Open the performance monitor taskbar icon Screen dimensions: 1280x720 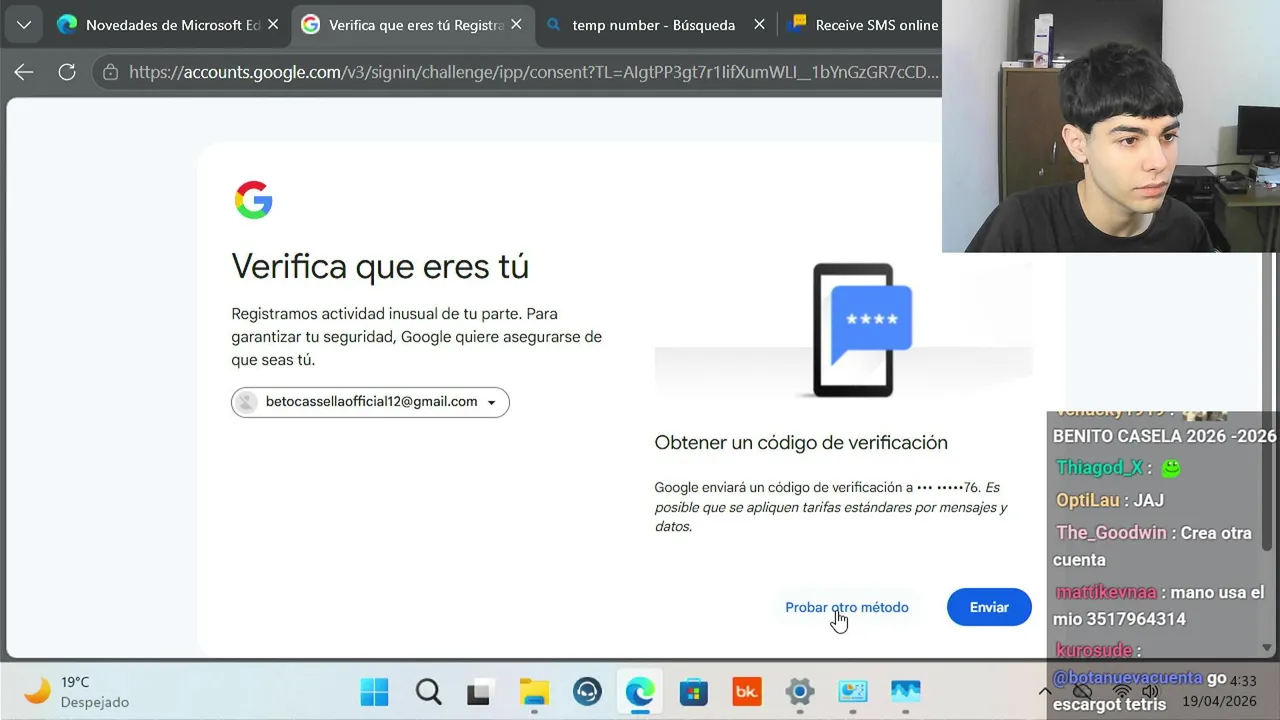click(905, 692)
